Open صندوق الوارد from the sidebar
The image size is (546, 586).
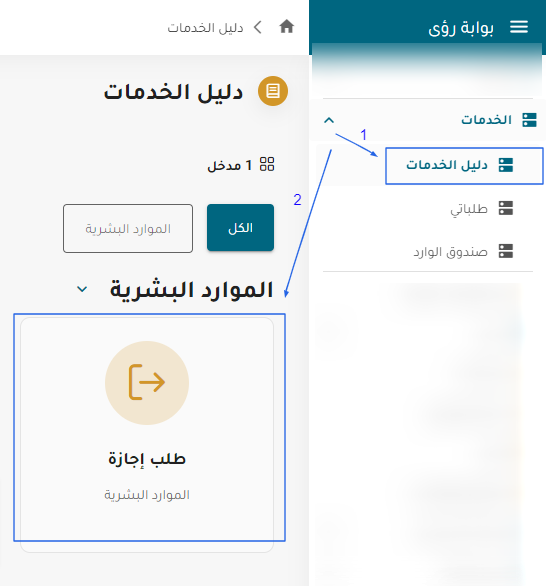450,252
